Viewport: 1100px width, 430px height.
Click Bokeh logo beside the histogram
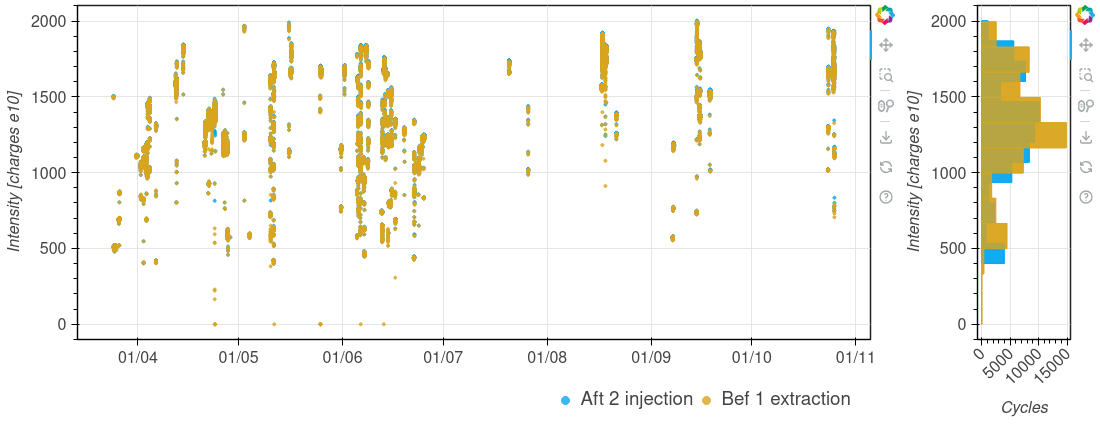click(1085, 15)
